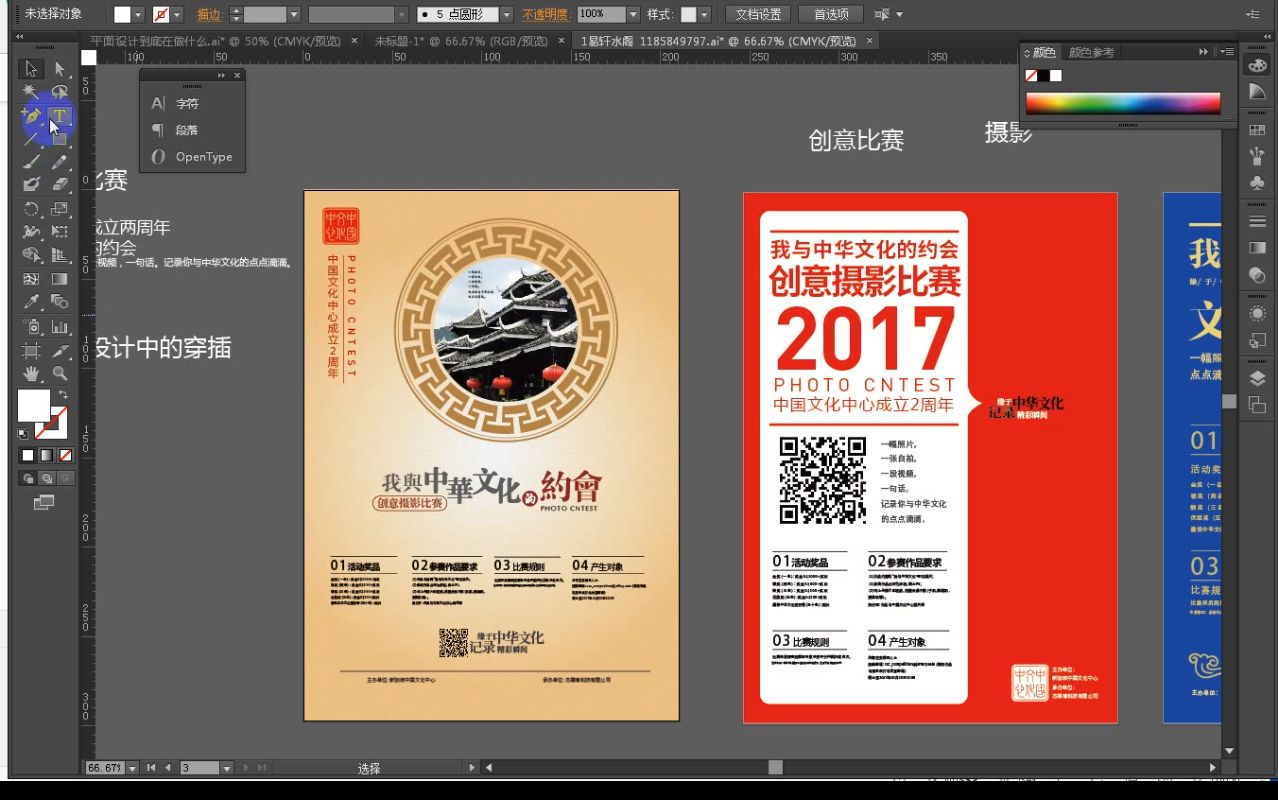Select the Perspective Grid tool

coord(59,256)
